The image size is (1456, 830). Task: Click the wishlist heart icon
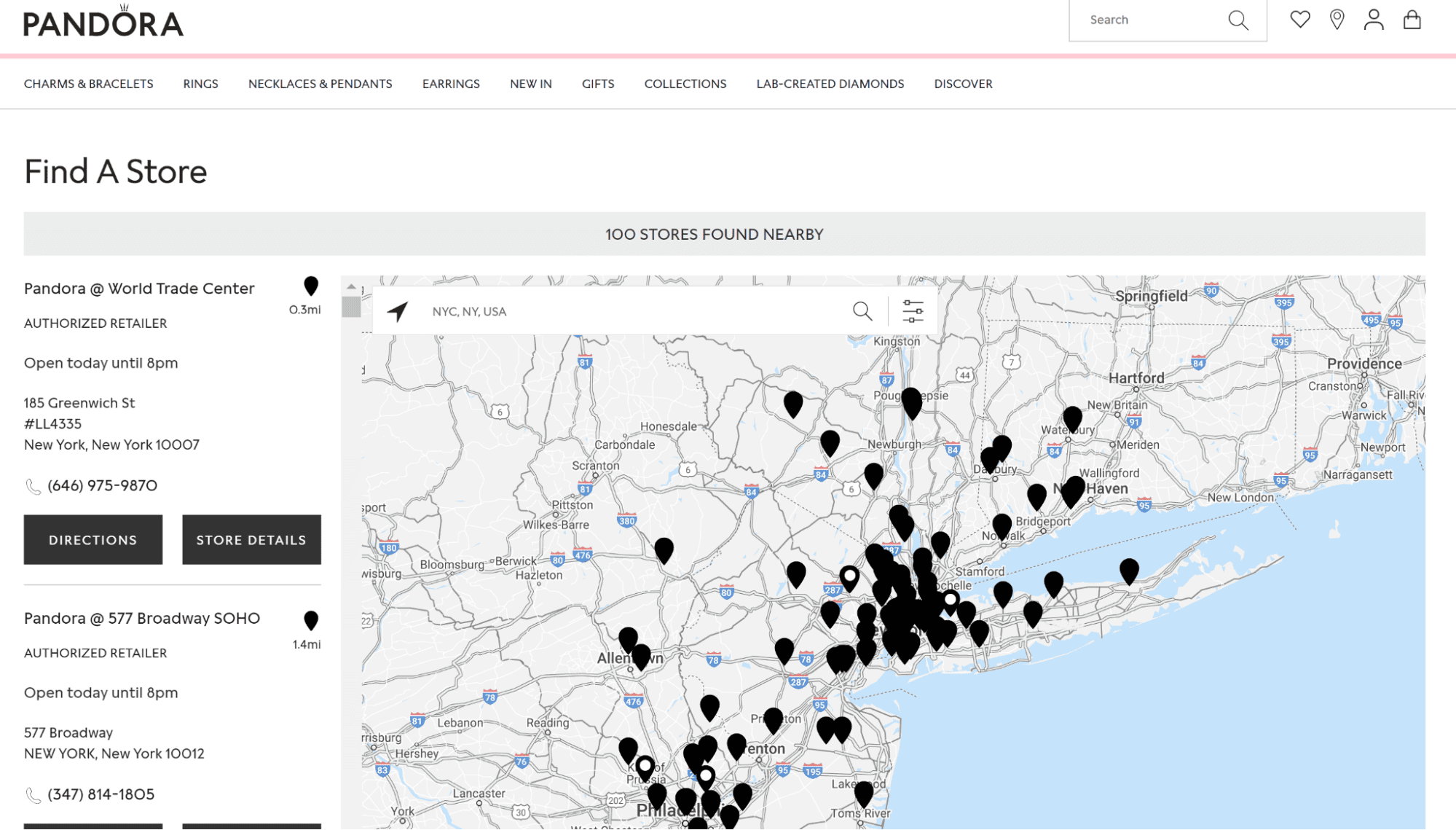pos(1299,20)
